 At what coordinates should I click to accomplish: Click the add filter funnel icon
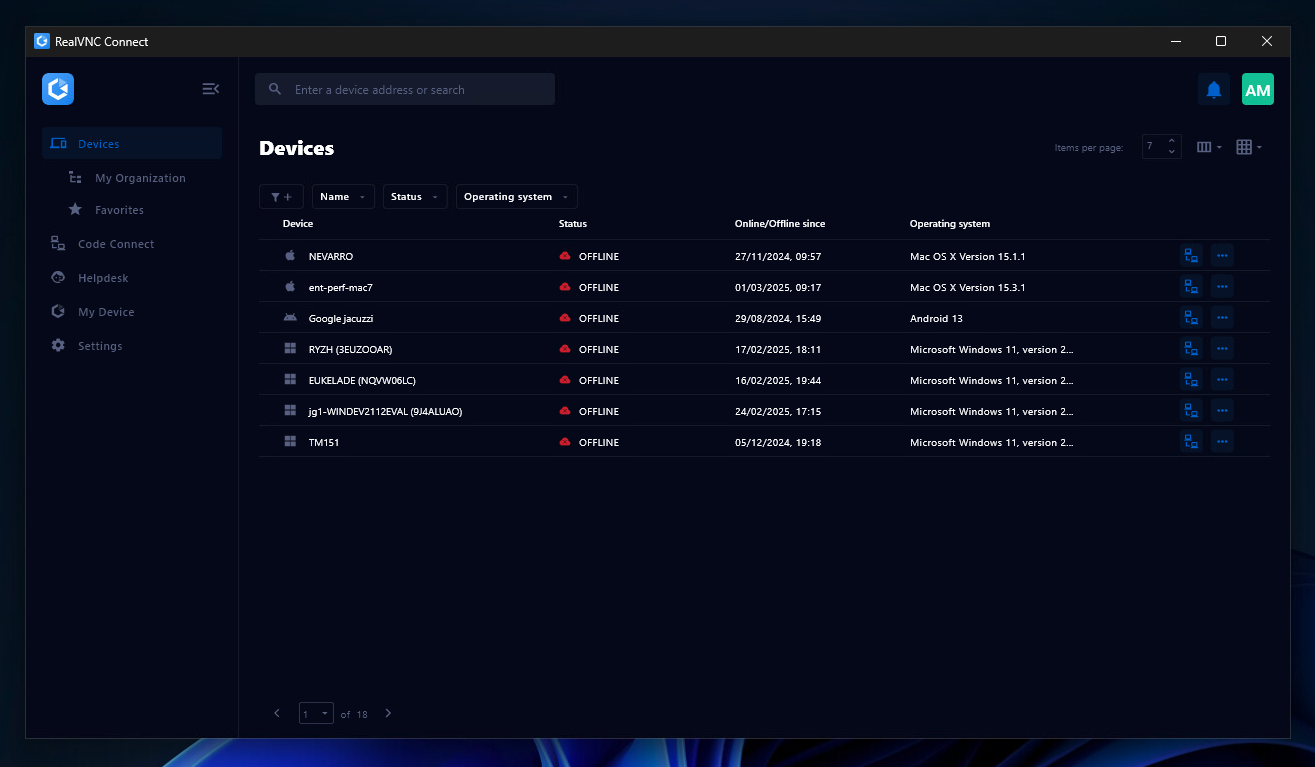[x=281, y=197]
